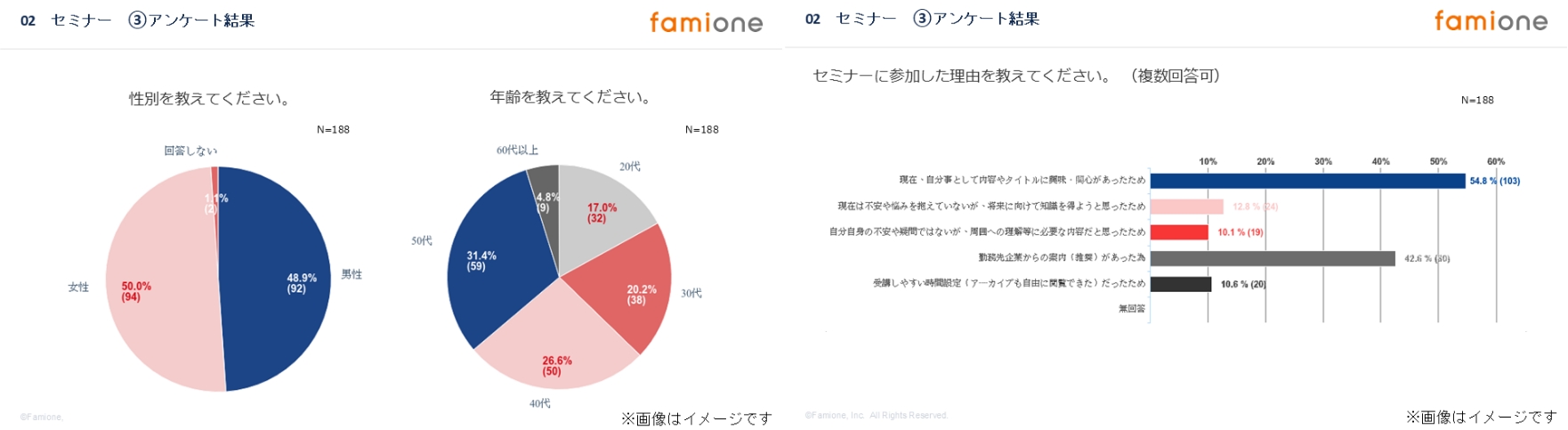The image size is (1568, 430).
Task: Click the 無回答 row label in the bar chart
Action: click(x=1131, y=309)
